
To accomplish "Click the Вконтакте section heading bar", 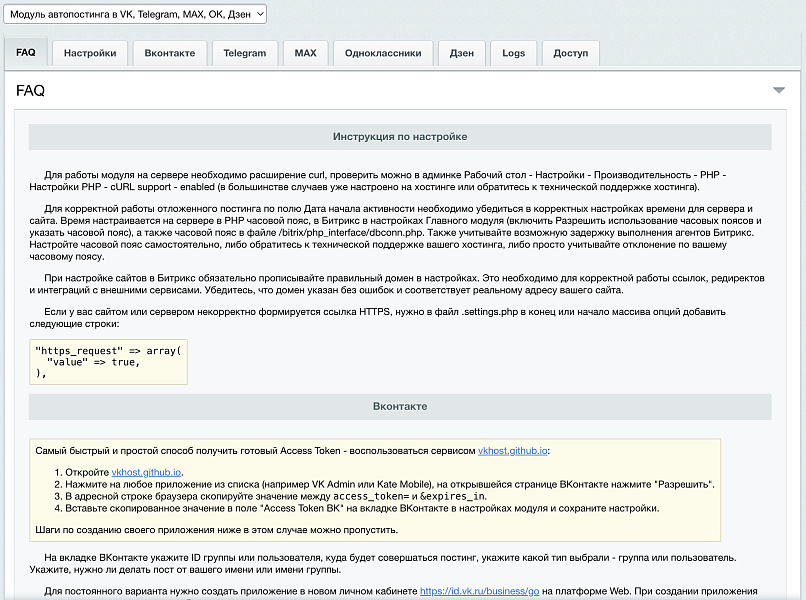I will click(400, 406).
